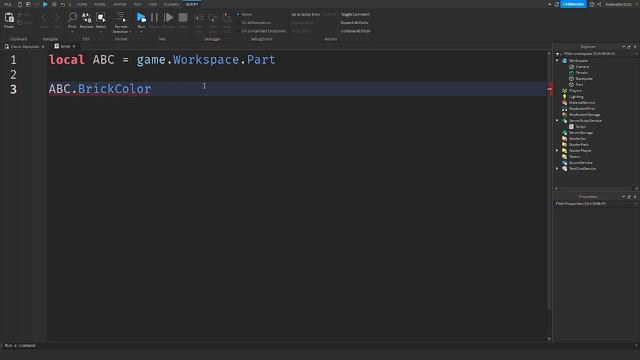Switch to the TEST ribbon tab

tap(137, 4)
